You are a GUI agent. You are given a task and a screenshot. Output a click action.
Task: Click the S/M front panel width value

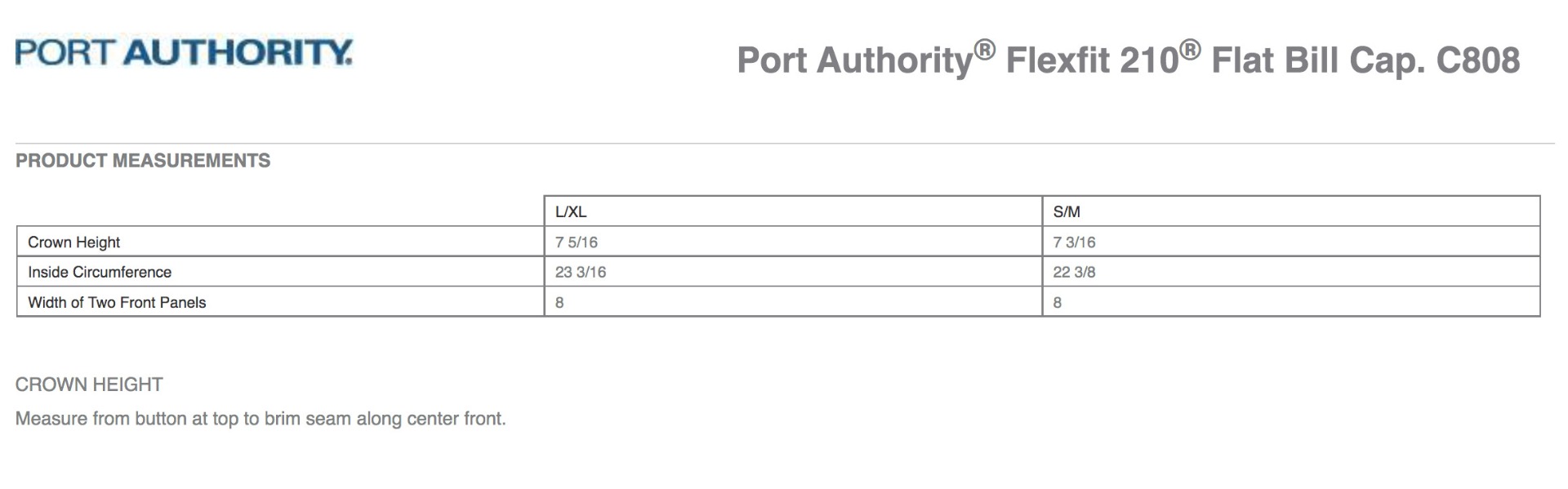(x=1058, y=303)
